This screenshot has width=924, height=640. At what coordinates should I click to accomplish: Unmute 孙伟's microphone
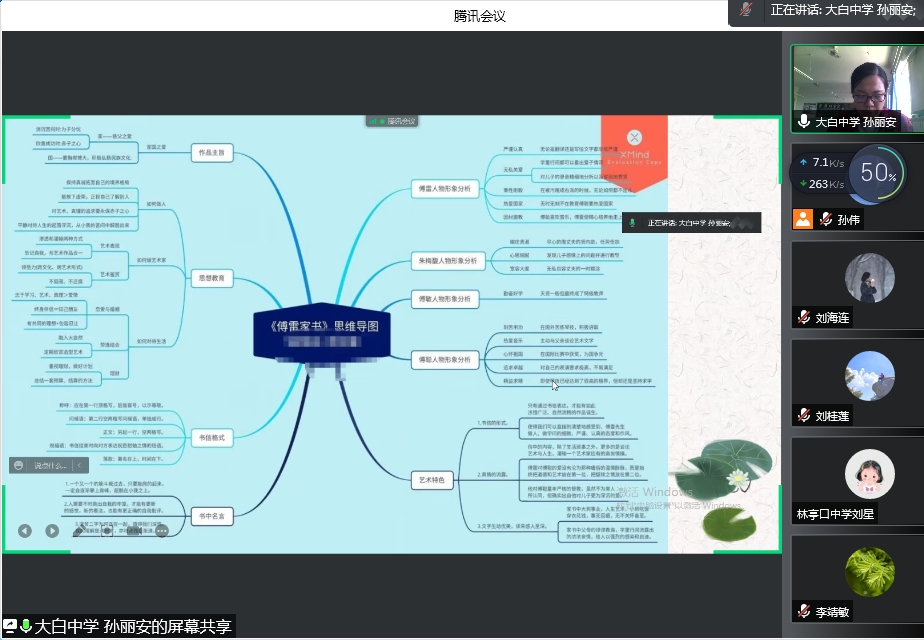coord(825,219)
